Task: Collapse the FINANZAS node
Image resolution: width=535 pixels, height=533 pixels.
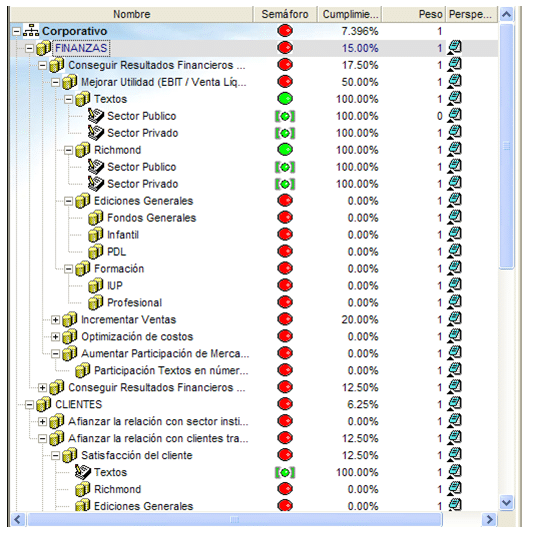Action: click(x=29, y=48)
